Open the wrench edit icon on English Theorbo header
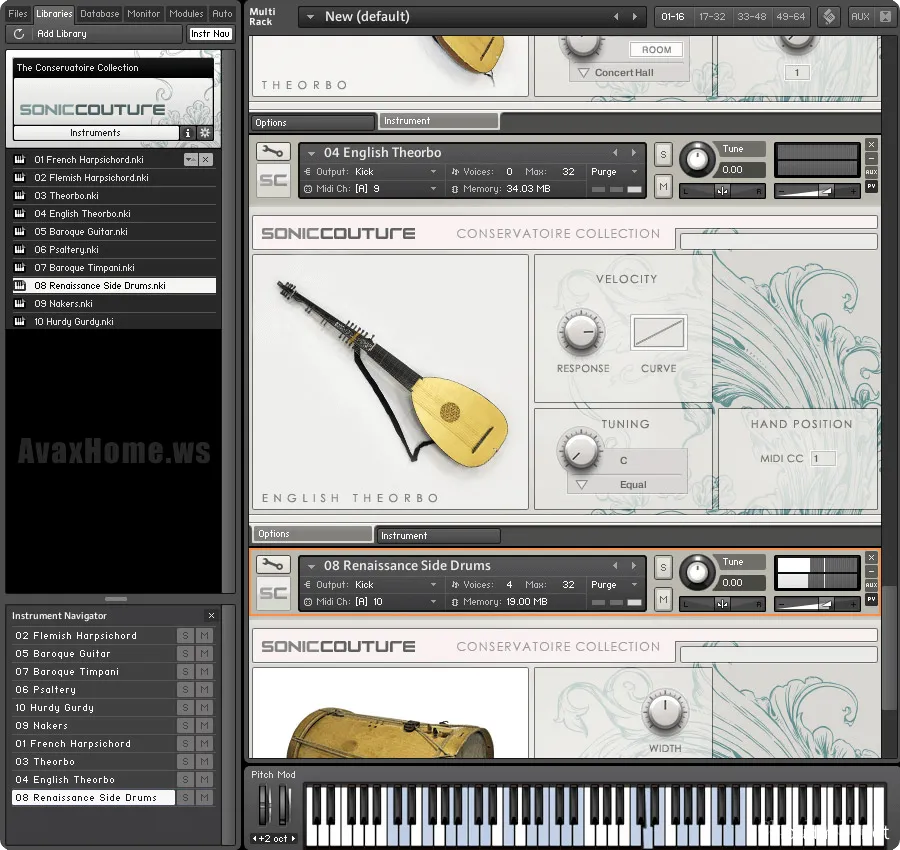Image resolution: width=900 pixels, height=850 pixels. 273,151
